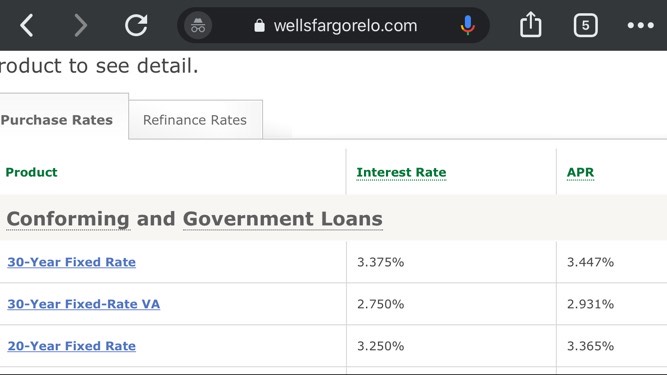Open the 30-Year Fixed Rate link
This screenshot has height=375, width=667.
pos(71,262)
